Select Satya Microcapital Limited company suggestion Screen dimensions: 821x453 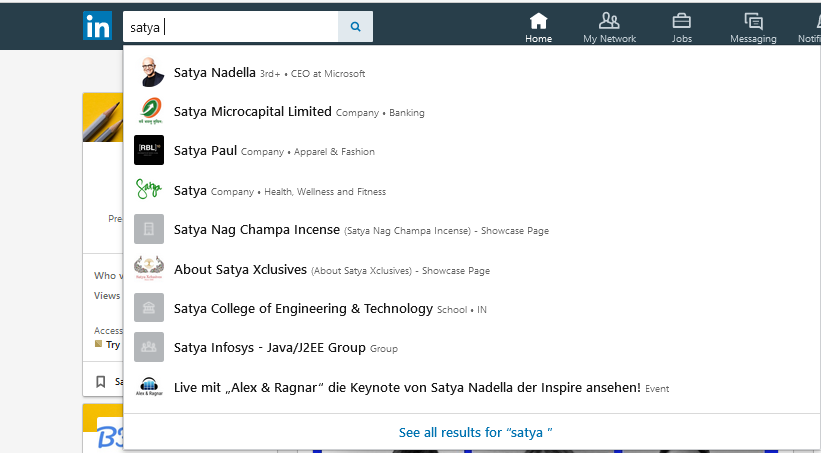pyautogui.click(x=472, y=112)
